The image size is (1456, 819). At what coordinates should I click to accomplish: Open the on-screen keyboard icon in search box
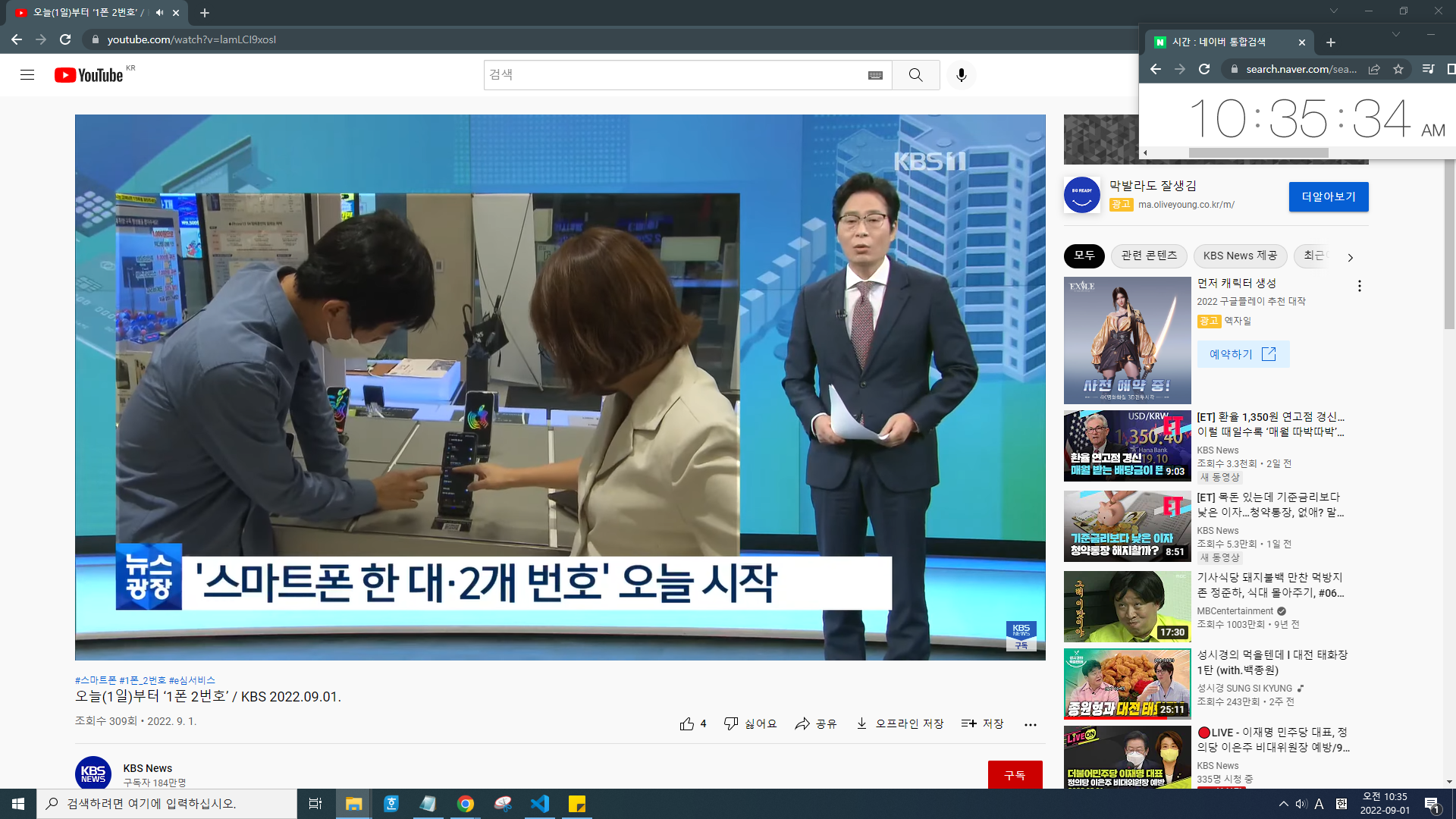pyautogui.click(x=875, y=75)
